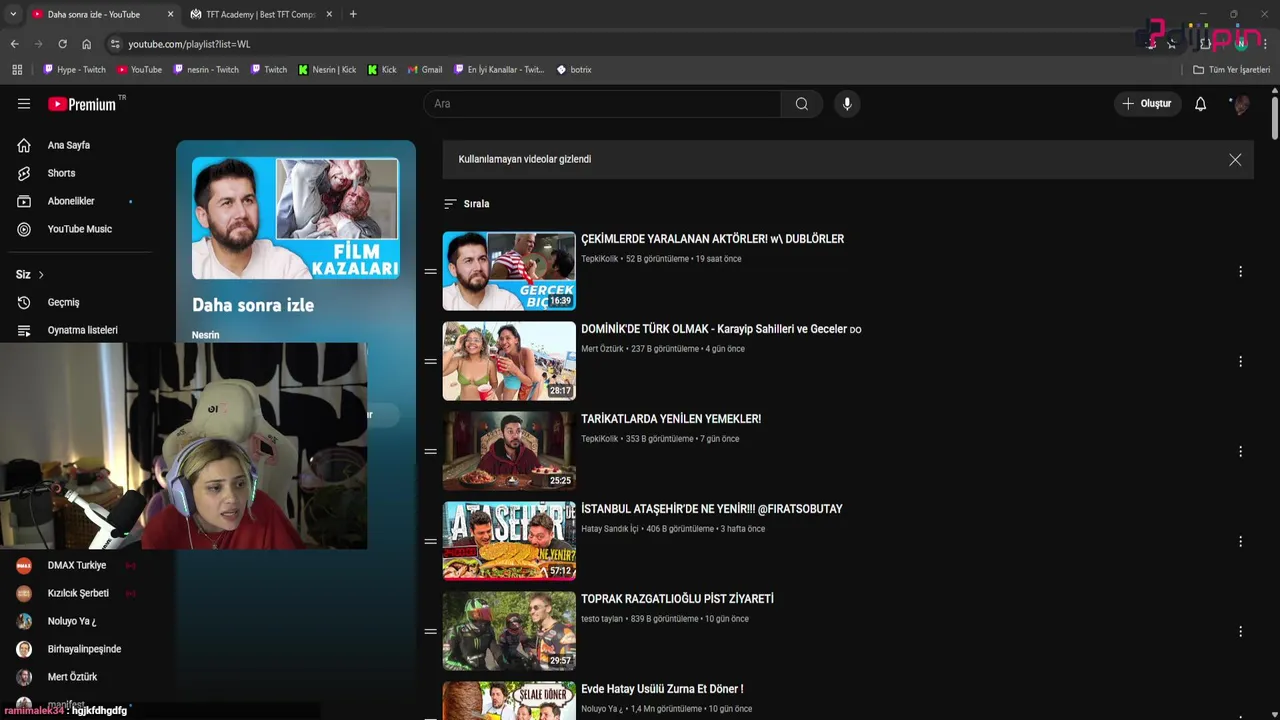This screenshot has height=720, width=1280.
Task: Open the 'Evde Hatay Usülü Zurna Et Döner' title
Action: coord(662,689)
